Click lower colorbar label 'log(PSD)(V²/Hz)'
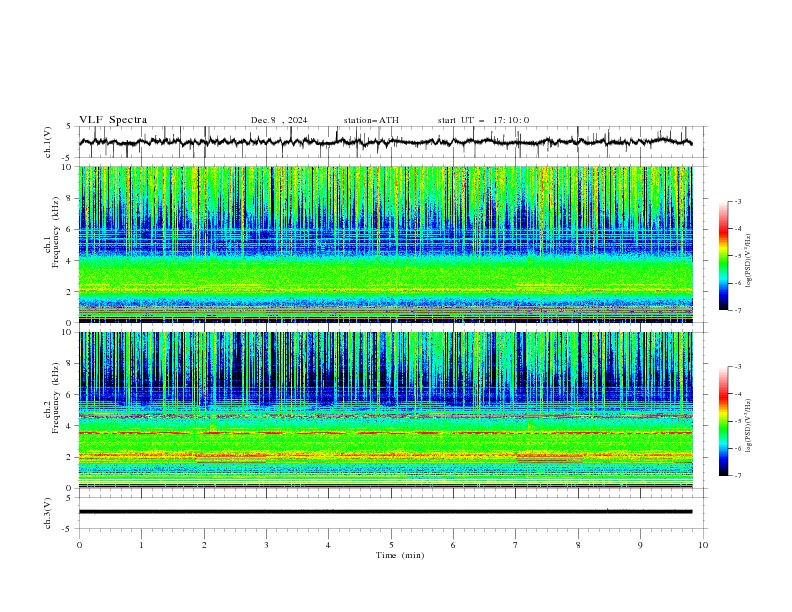 point(749,426)
